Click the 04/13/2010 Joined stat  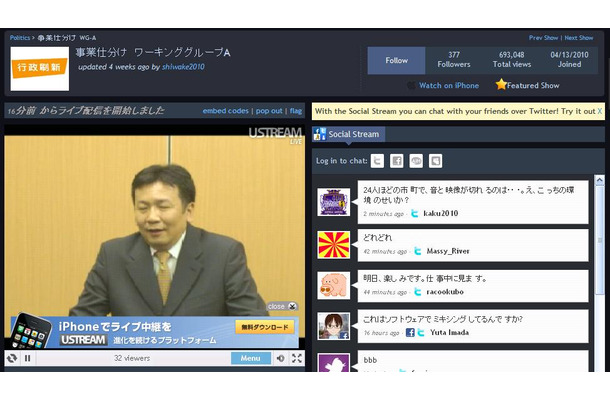(569, 60)
